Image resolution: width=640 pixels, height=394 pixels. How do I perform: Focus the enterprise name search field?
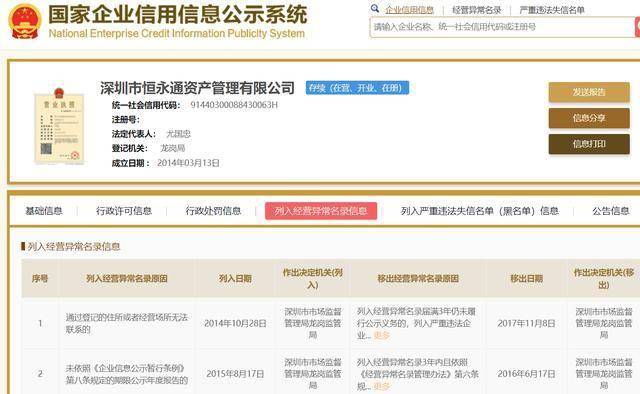[x=502, y=27]
